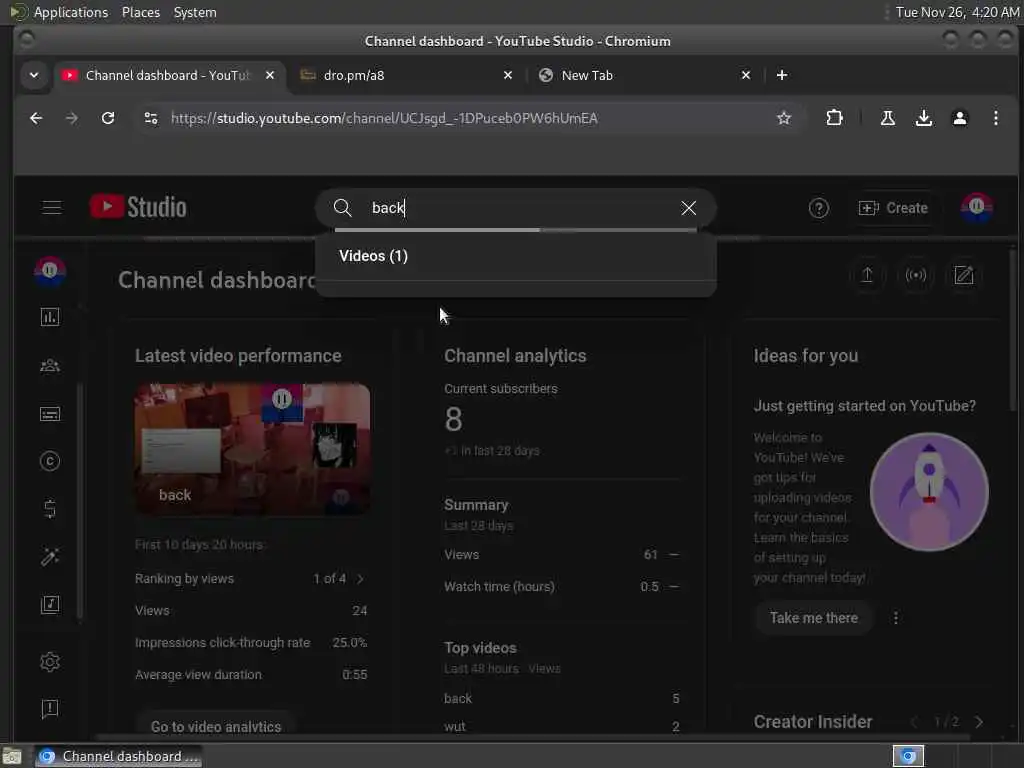Close the New Tab tab
This screenshot has width=1024, height=768.
click(x=746, y=76)
